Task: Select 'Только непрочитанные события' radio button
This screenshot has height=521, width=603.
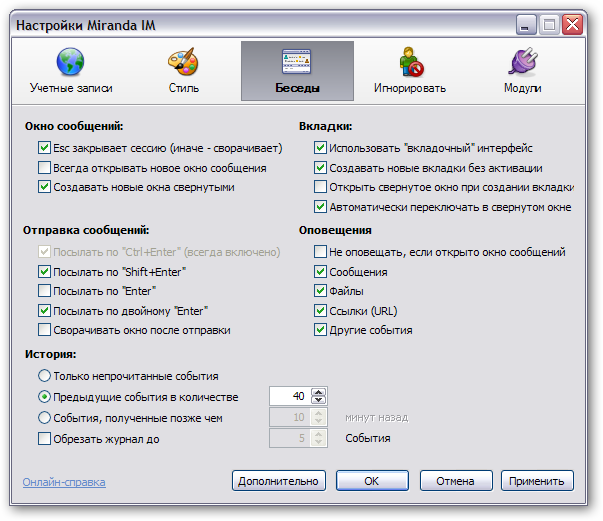Action: pos(44,376)
